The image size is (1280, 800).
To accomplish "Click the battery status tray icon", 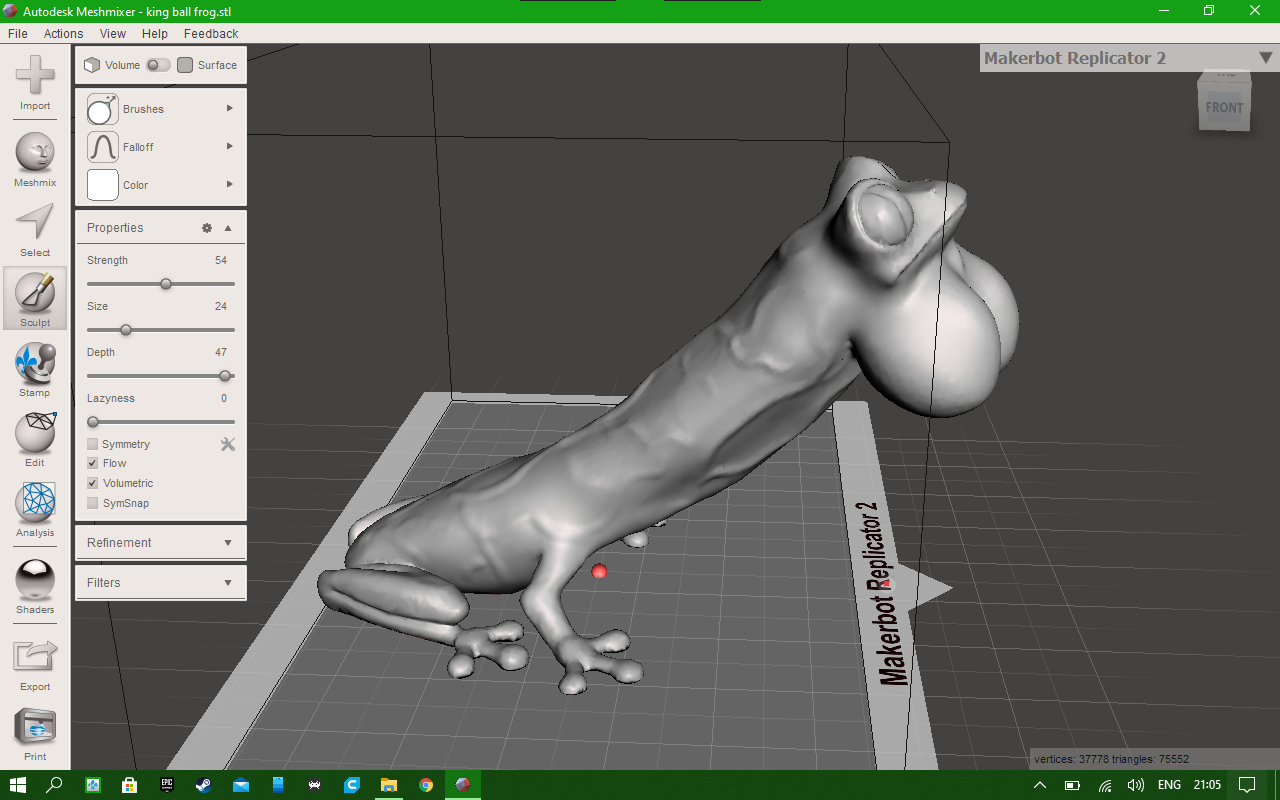I will coord(1071,785).
